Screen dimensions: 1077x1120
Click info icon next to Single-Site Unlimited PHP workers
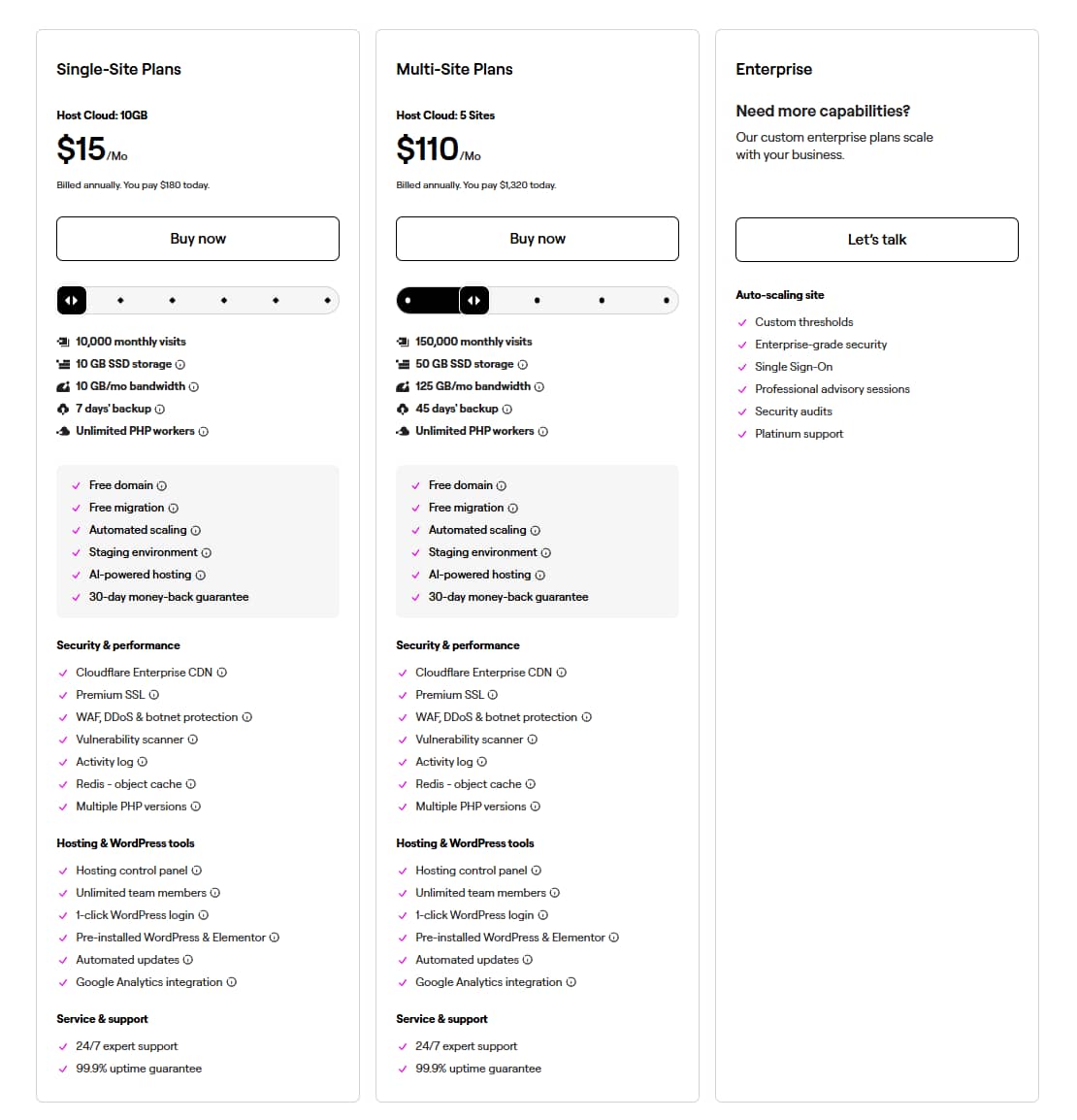point(204,431)
